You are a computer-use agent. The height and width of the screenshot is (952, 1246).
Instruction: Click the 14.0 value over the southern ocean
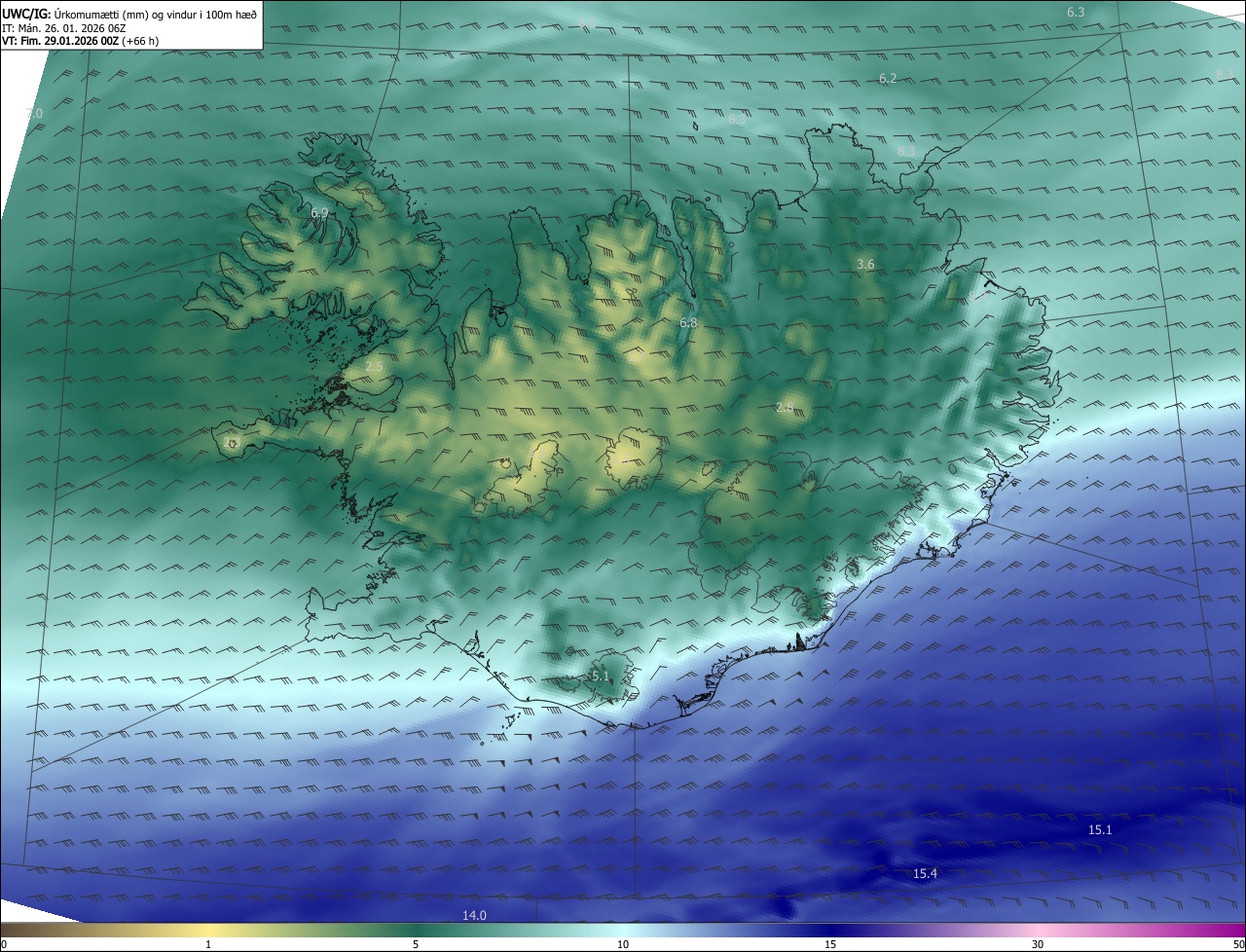(474, 915)
